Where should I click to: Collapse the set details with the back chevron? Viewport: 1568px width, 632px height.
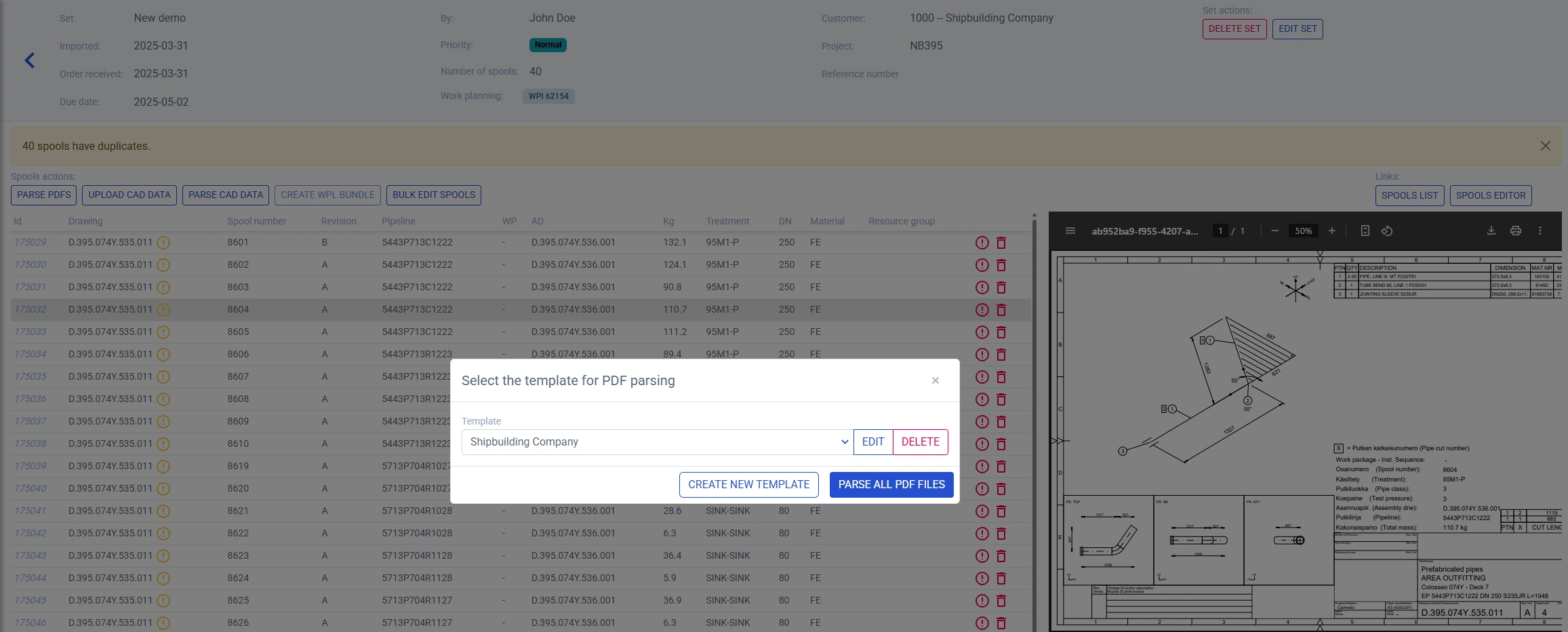(x=30, y=60)
